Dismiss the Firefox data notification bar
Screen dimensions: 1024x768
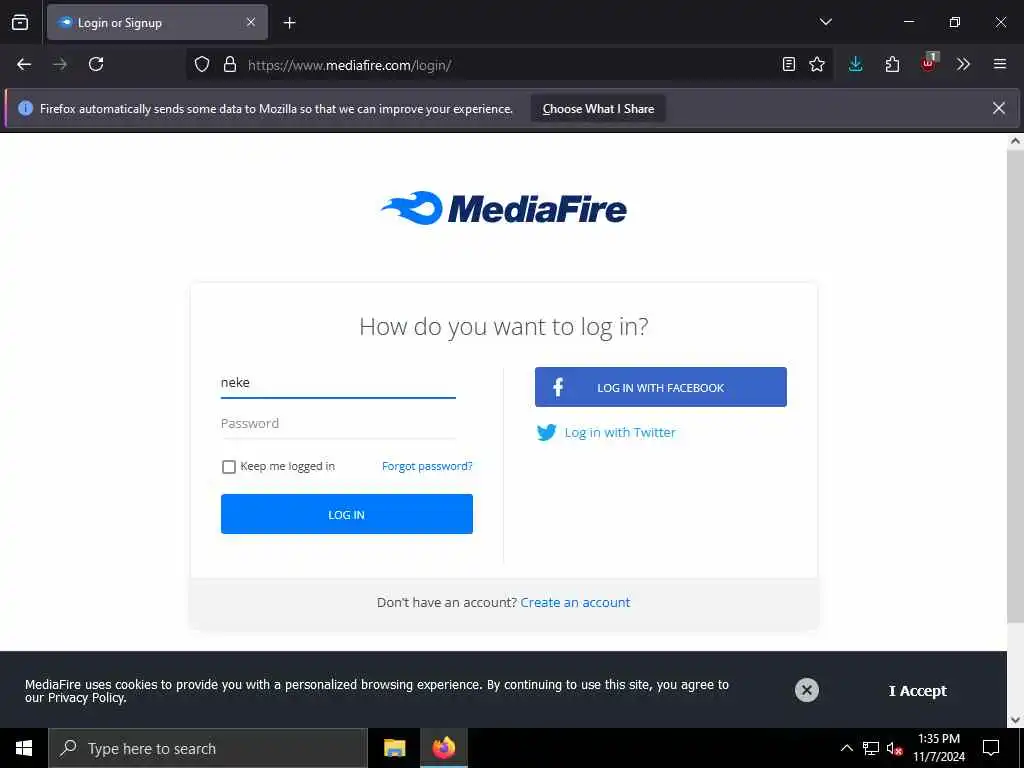(999, 108)
